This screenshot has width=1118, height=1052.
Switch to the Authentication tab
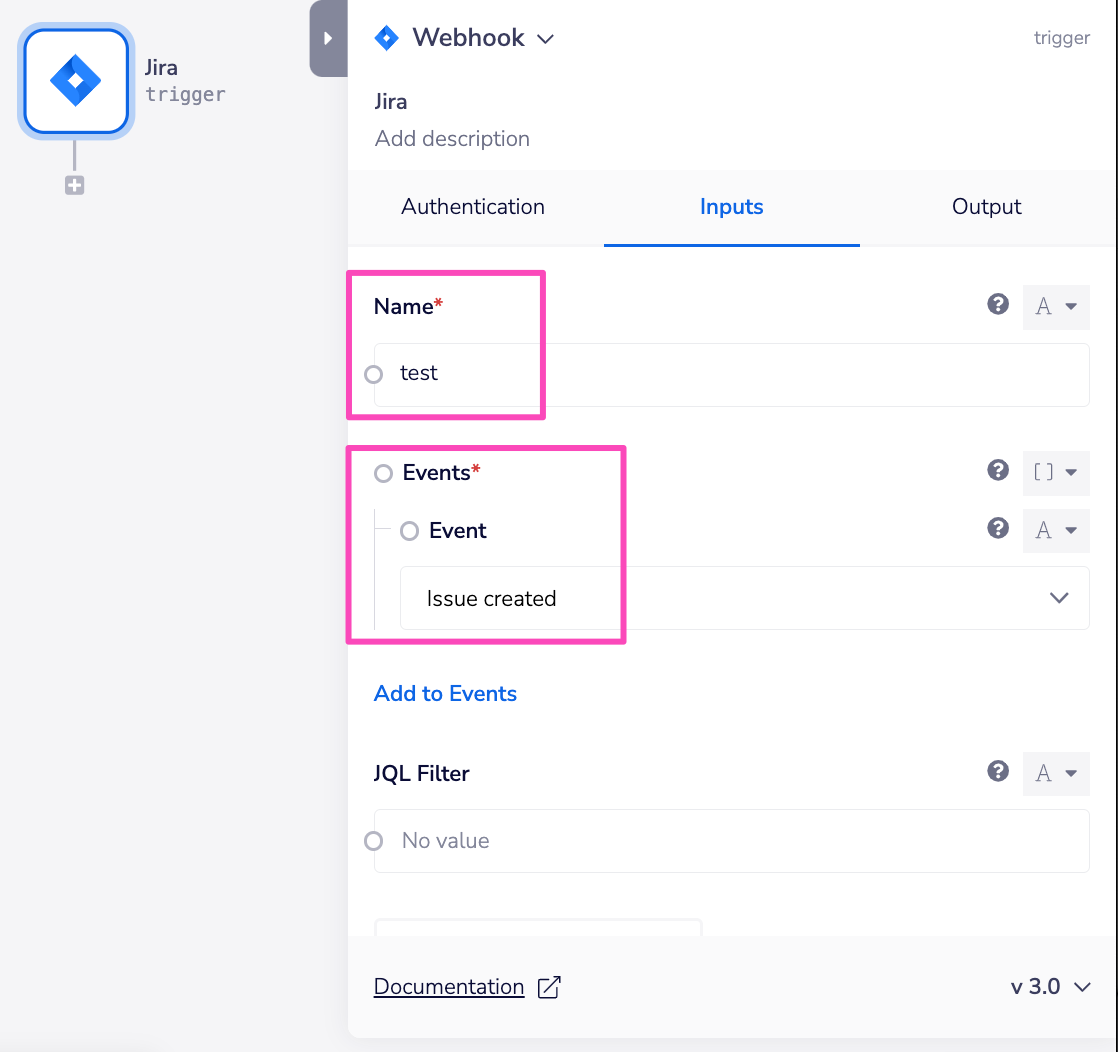[472, 207]
